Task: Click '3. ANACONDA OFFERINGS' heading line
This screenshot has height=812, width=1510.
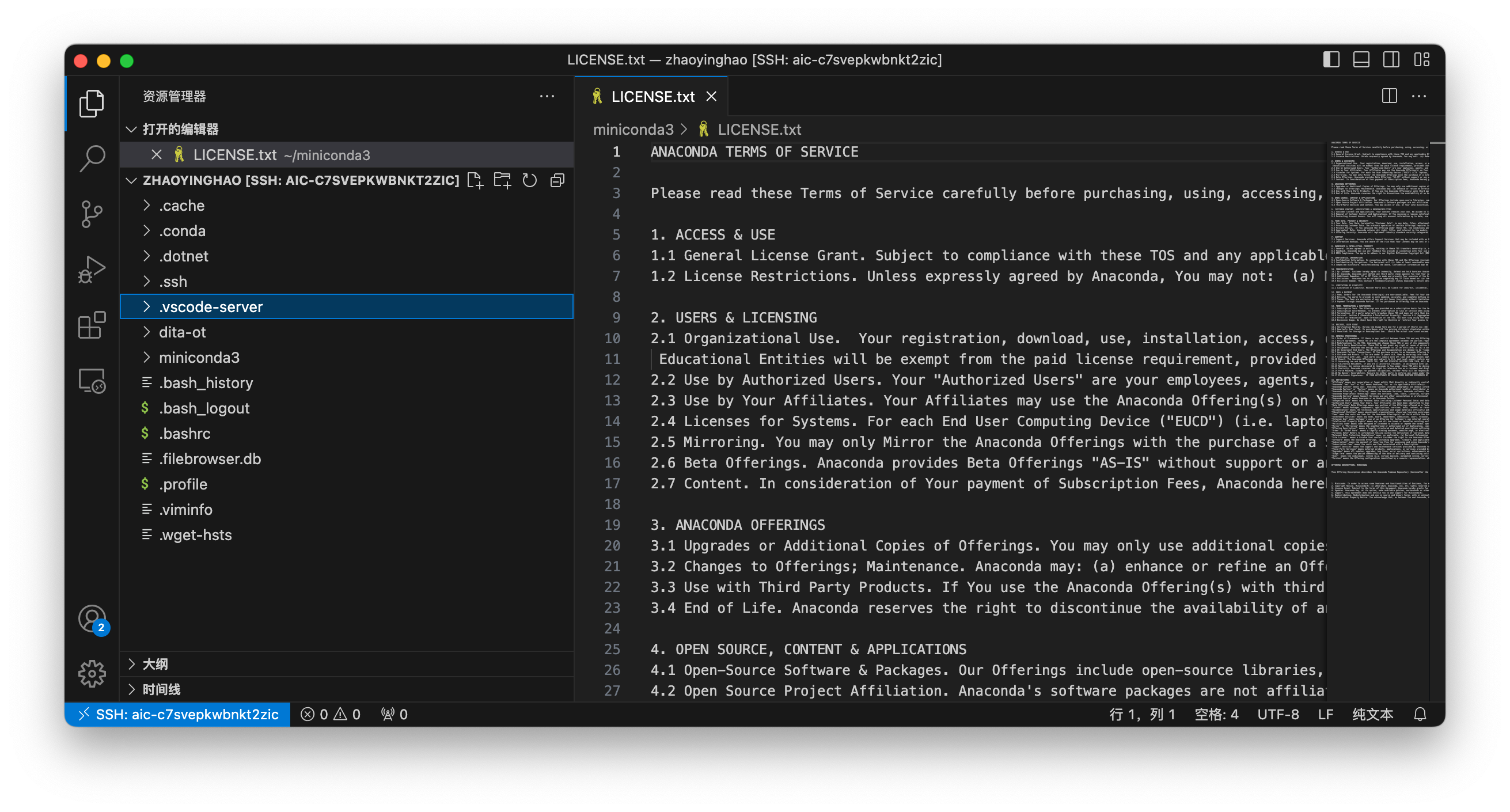Action: tap(737, 525)
